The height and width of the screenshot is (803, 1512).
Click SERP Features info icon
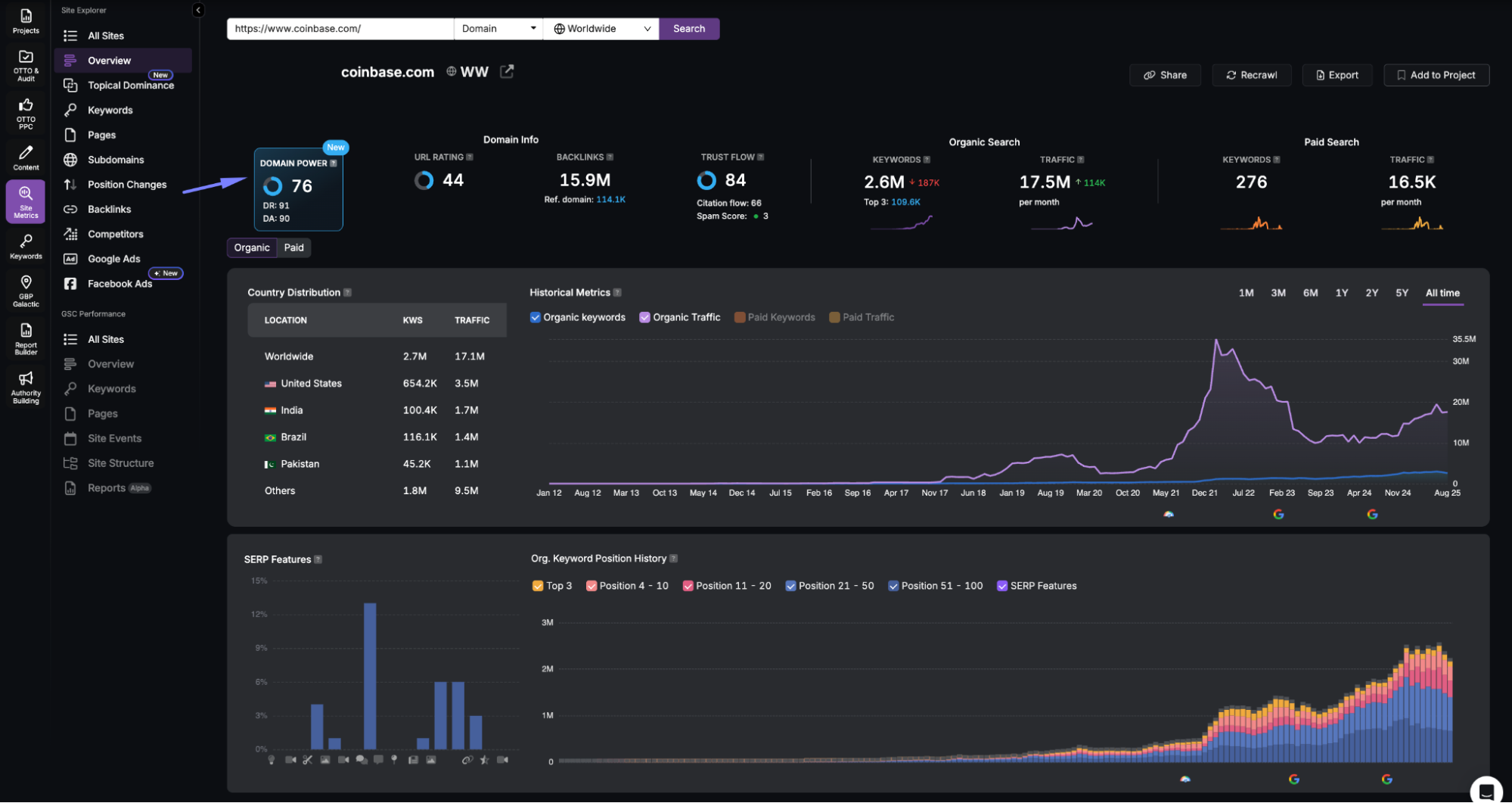click(318, 559)
